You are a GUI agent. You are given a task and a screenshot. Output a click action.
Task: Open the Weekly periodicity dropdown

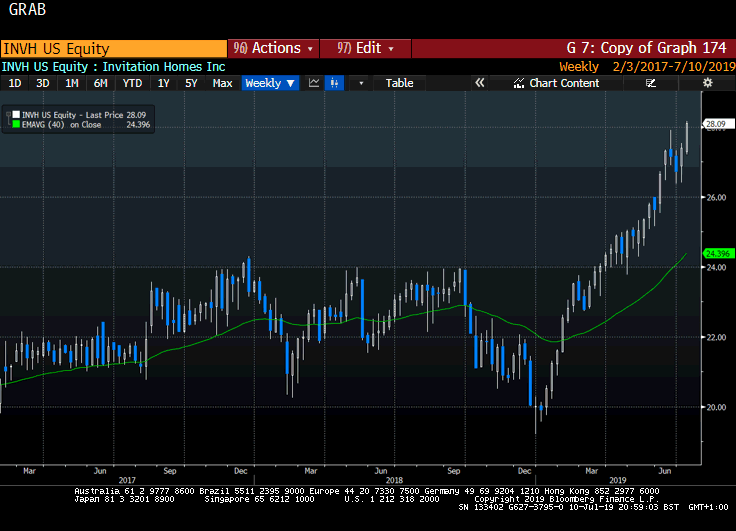[270, 83]
